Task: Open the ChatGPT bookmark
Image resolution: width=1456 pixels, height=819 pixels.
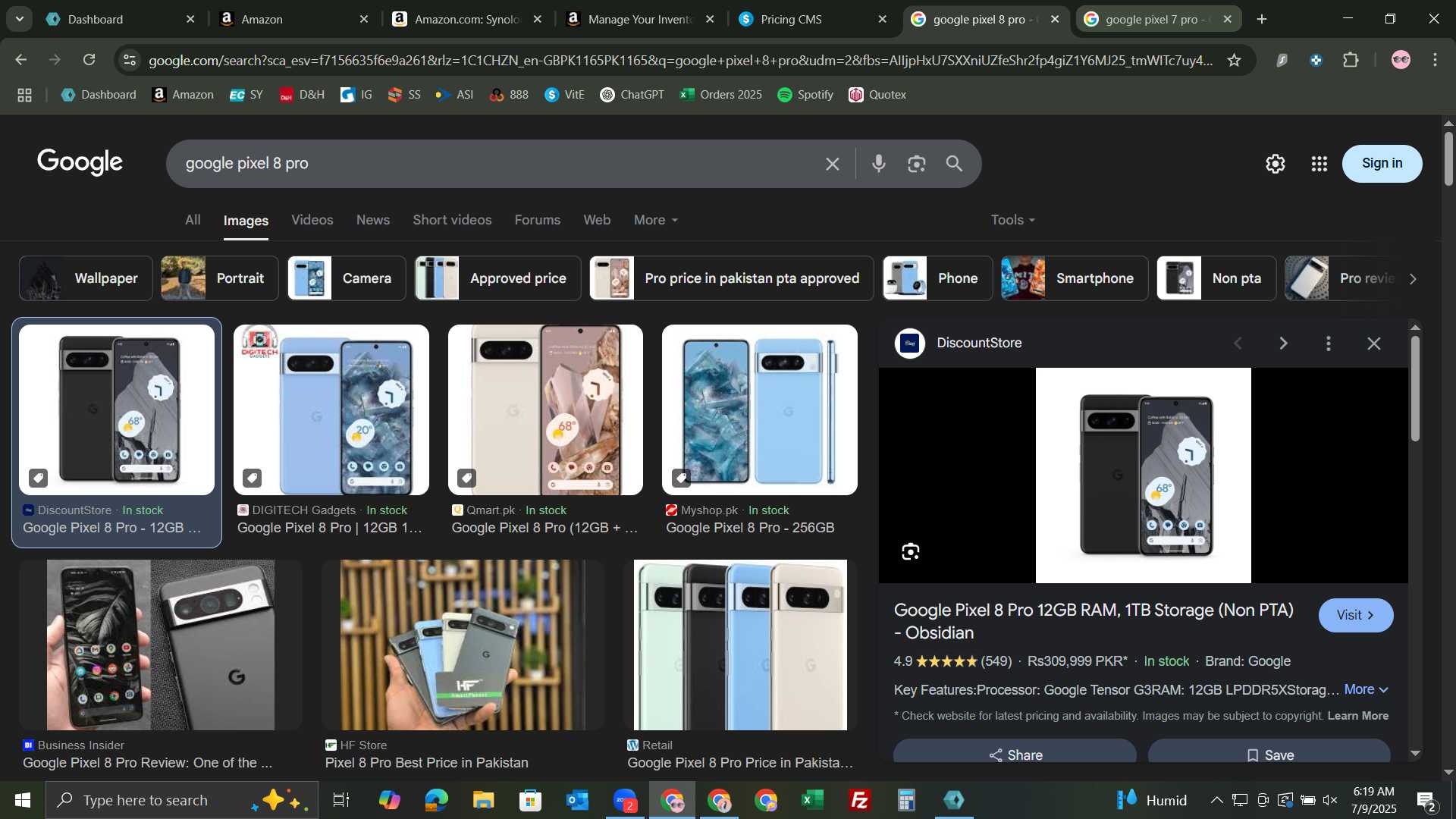Action: pos(632,95)
